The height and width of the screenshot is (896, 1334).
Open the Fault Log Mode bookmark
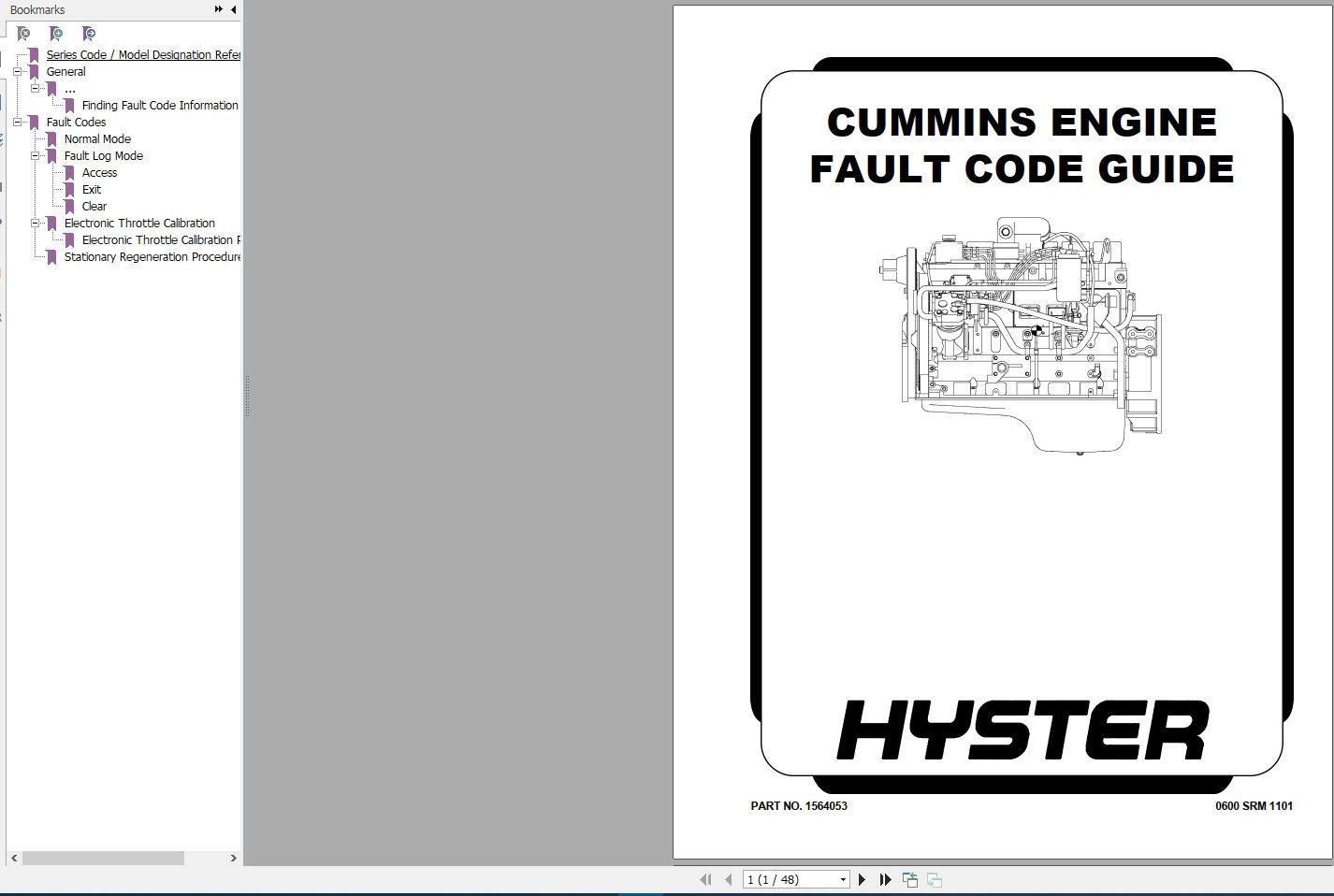pos(104,155)
